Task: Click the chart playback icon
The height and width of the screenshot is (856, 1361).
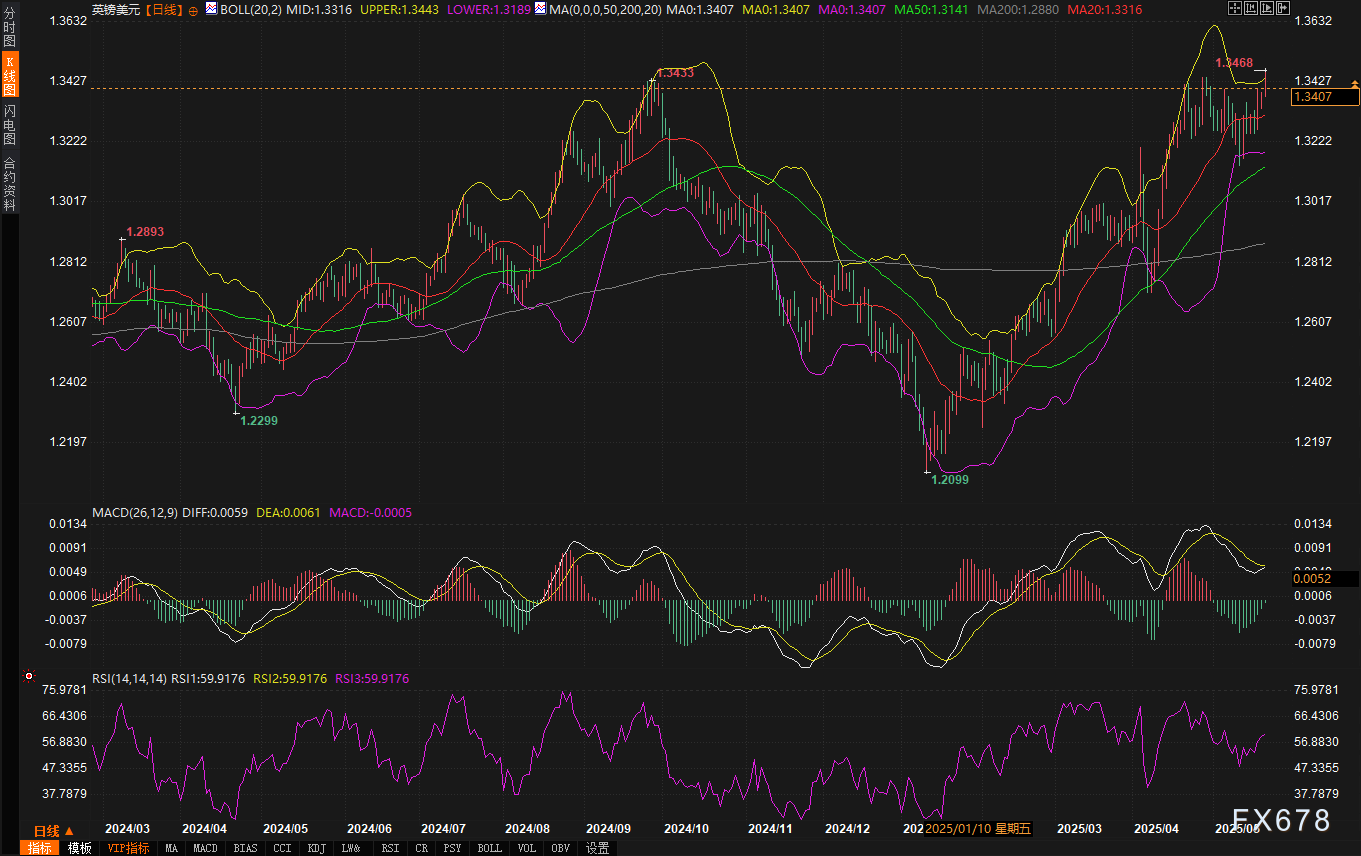Action: tap(1267, 9)
